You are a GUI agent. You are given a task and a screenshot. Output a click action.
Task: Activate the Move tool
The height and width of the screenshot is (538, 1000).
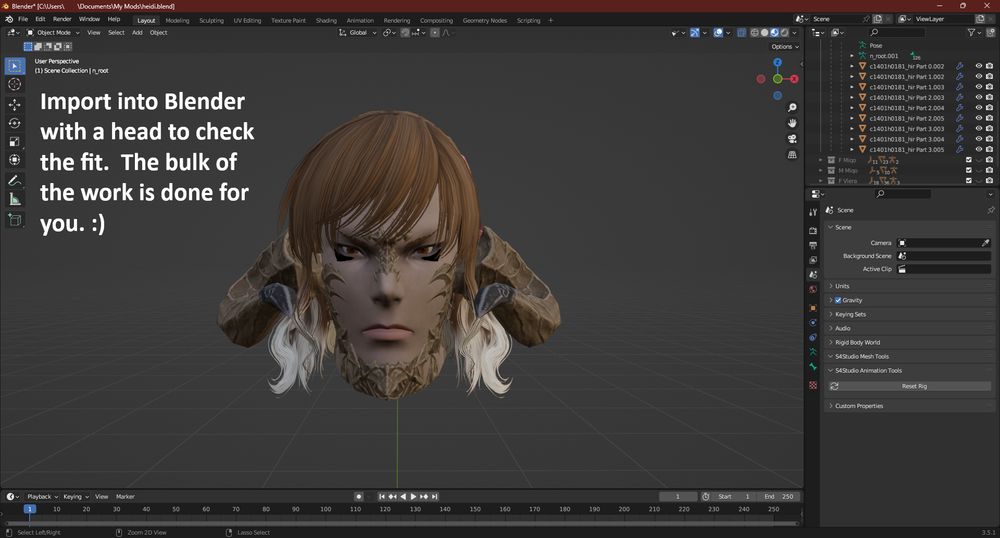pyautogui.click(x=15, y=105)
